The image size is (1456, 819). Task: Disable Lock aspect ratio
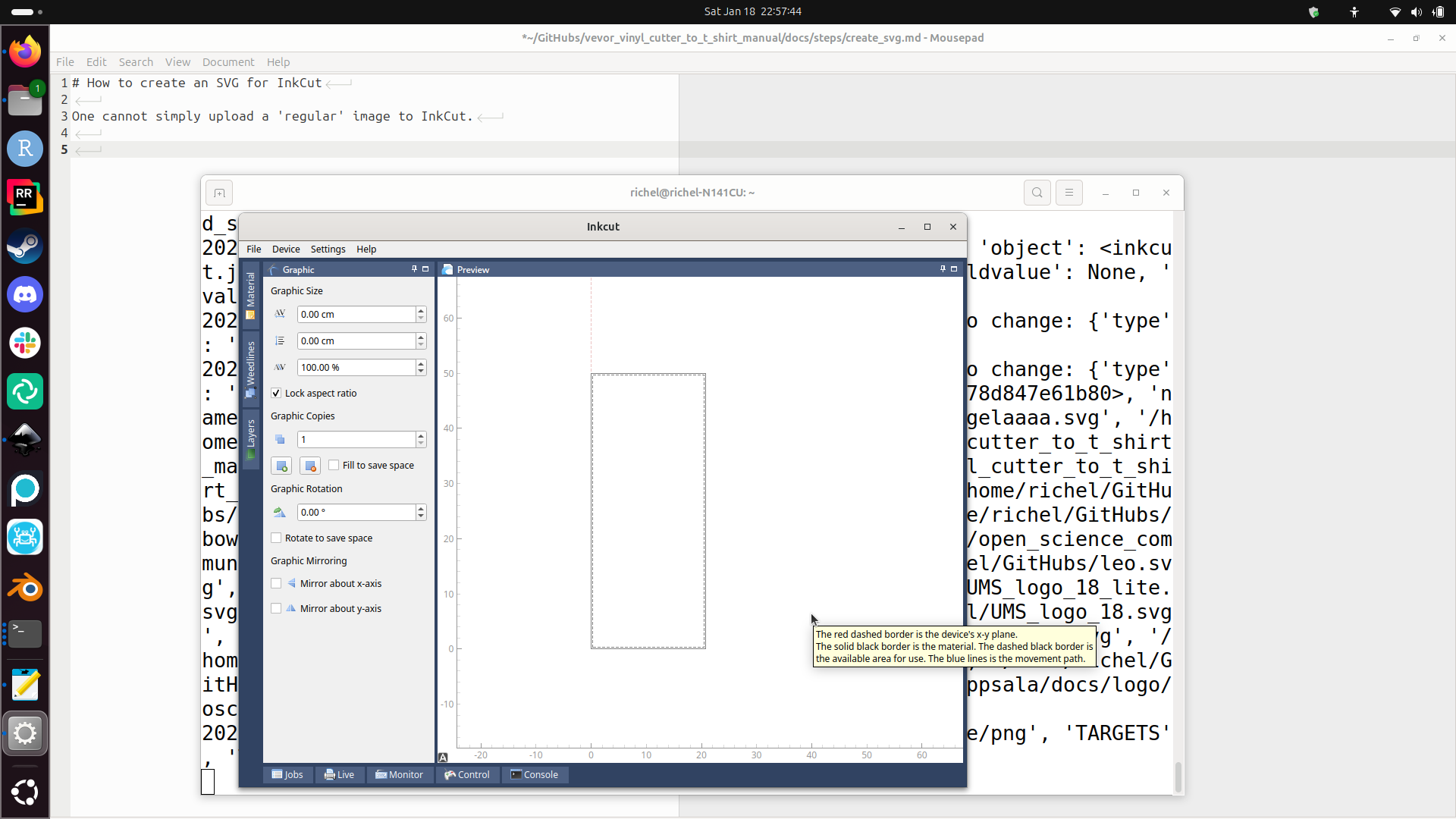point(276,393)
